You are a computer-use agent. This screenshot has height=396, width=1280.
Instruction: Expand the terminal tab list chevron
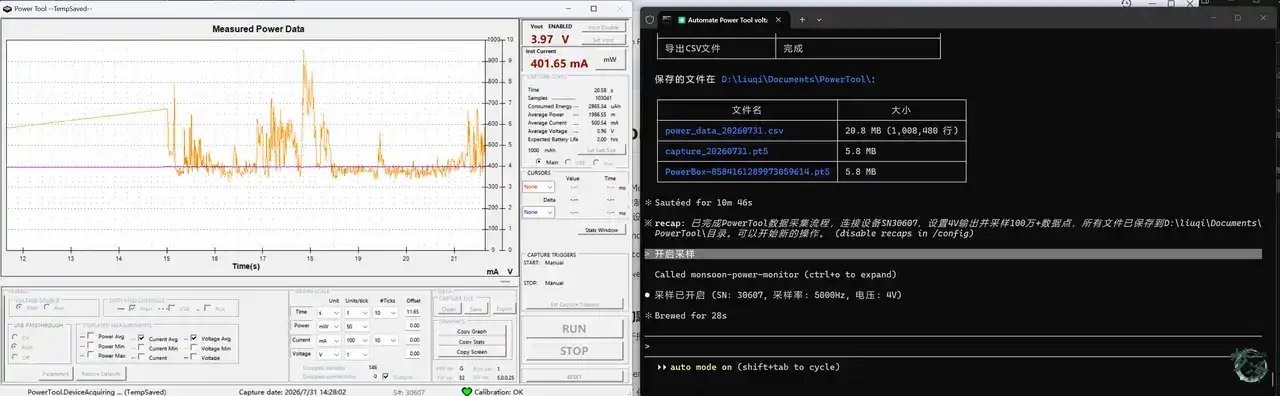(x=818, y=19)
